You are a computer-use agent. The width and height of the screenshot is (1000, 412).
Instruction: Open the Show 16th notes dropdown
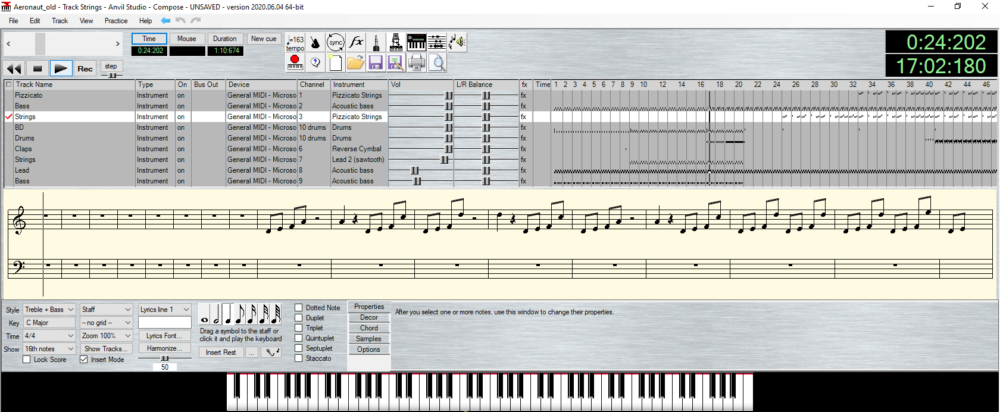(50, 349)
